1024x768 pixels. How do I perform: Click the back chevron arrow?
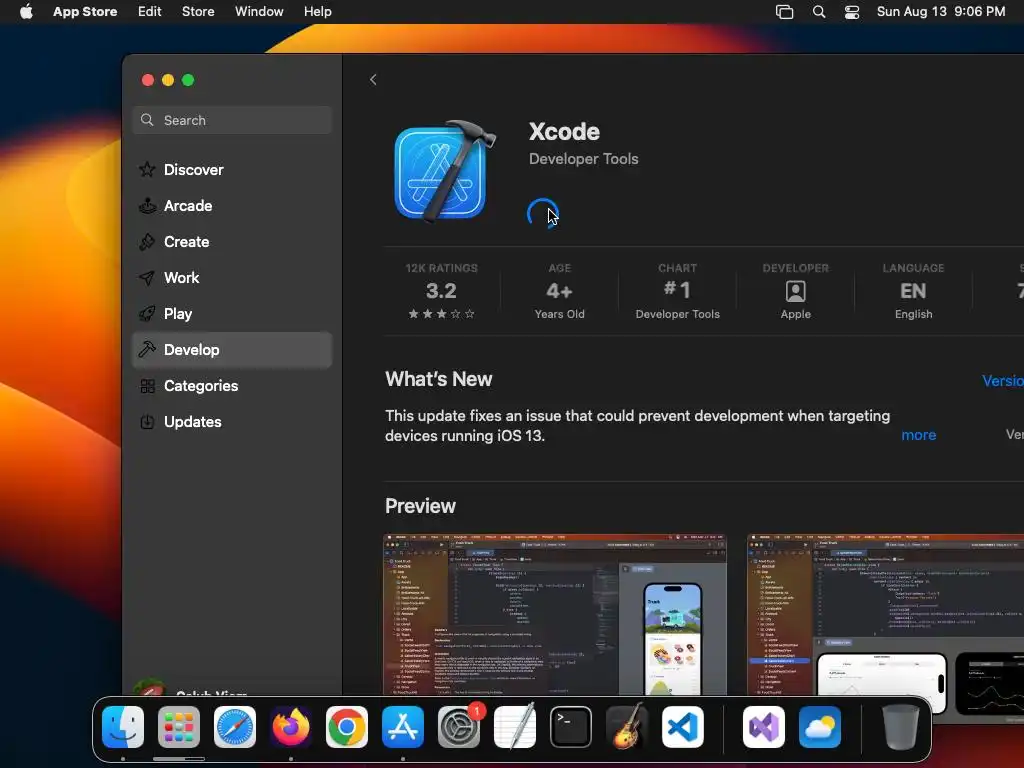(373, 80)
